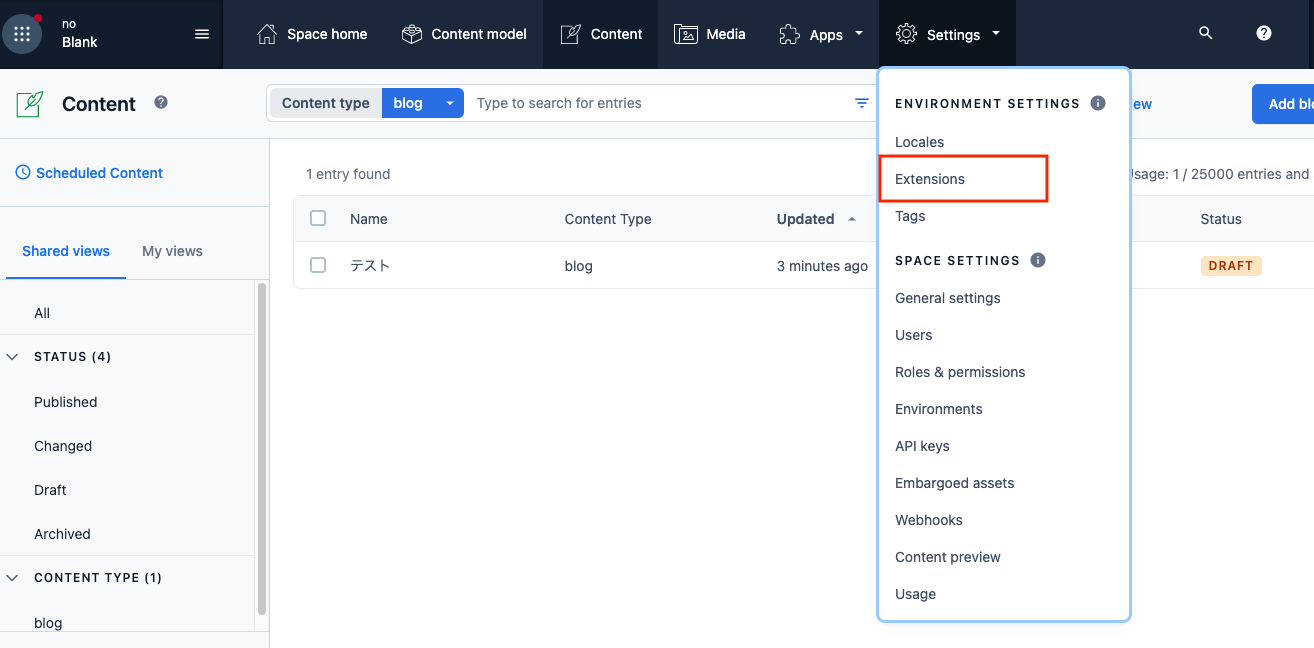Open Embargoed assets settings
Screen dimensions: 1314x648
tap(955, 483)
